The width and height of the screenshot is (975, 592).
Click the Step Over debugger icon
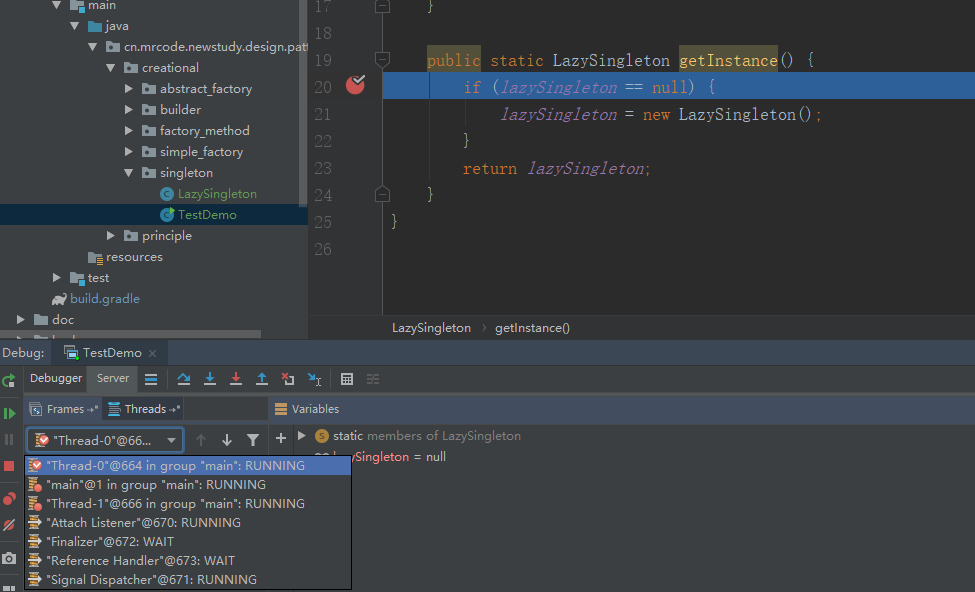[184, 379]
